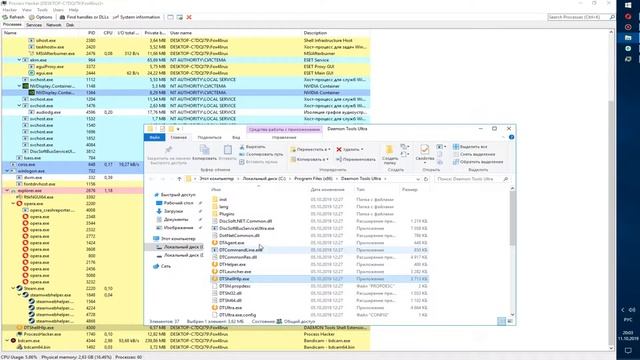
Task: Click Program Files (x86) breadcrumb
Action: [x=313, y=179]
